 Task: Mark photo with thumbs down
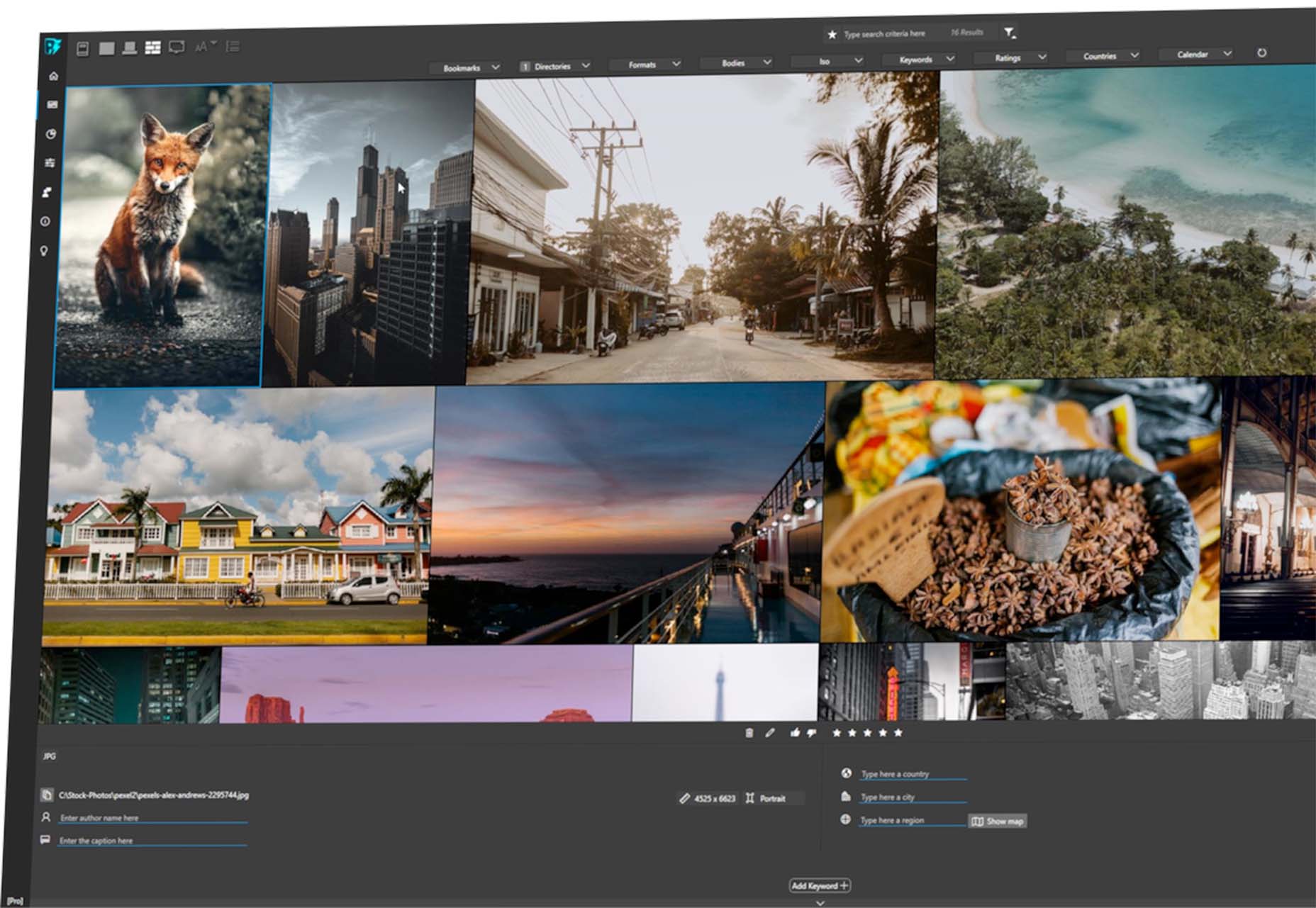[x=811, y=733]
